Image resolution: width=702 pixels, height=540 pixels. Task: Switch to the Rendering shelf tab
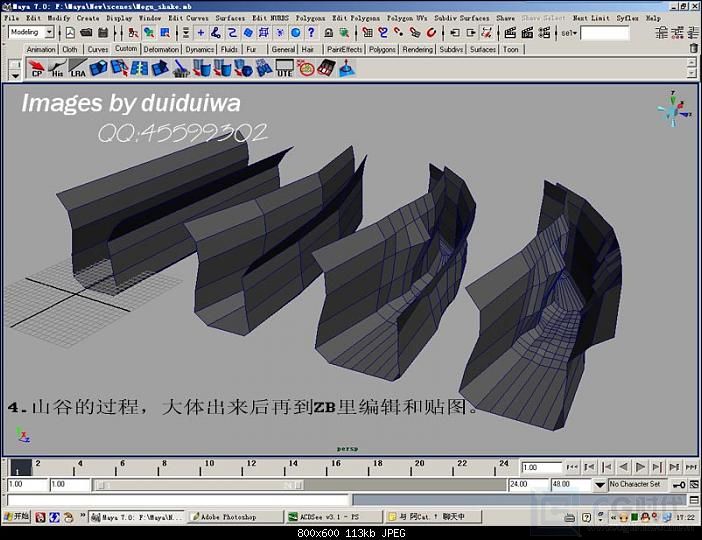[x=418, y=49]
